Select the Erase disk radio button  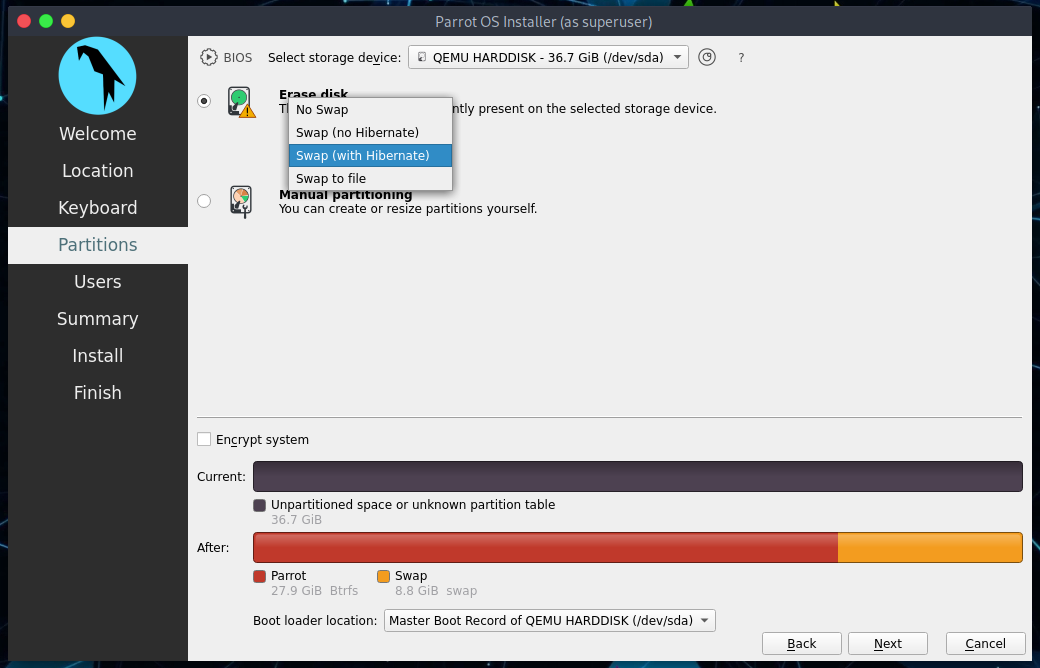(204, 101)
